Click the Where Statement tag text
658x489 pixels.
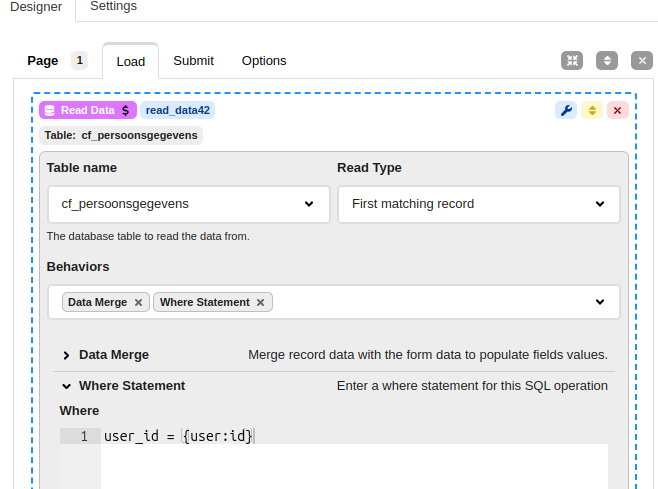point(205,303)
